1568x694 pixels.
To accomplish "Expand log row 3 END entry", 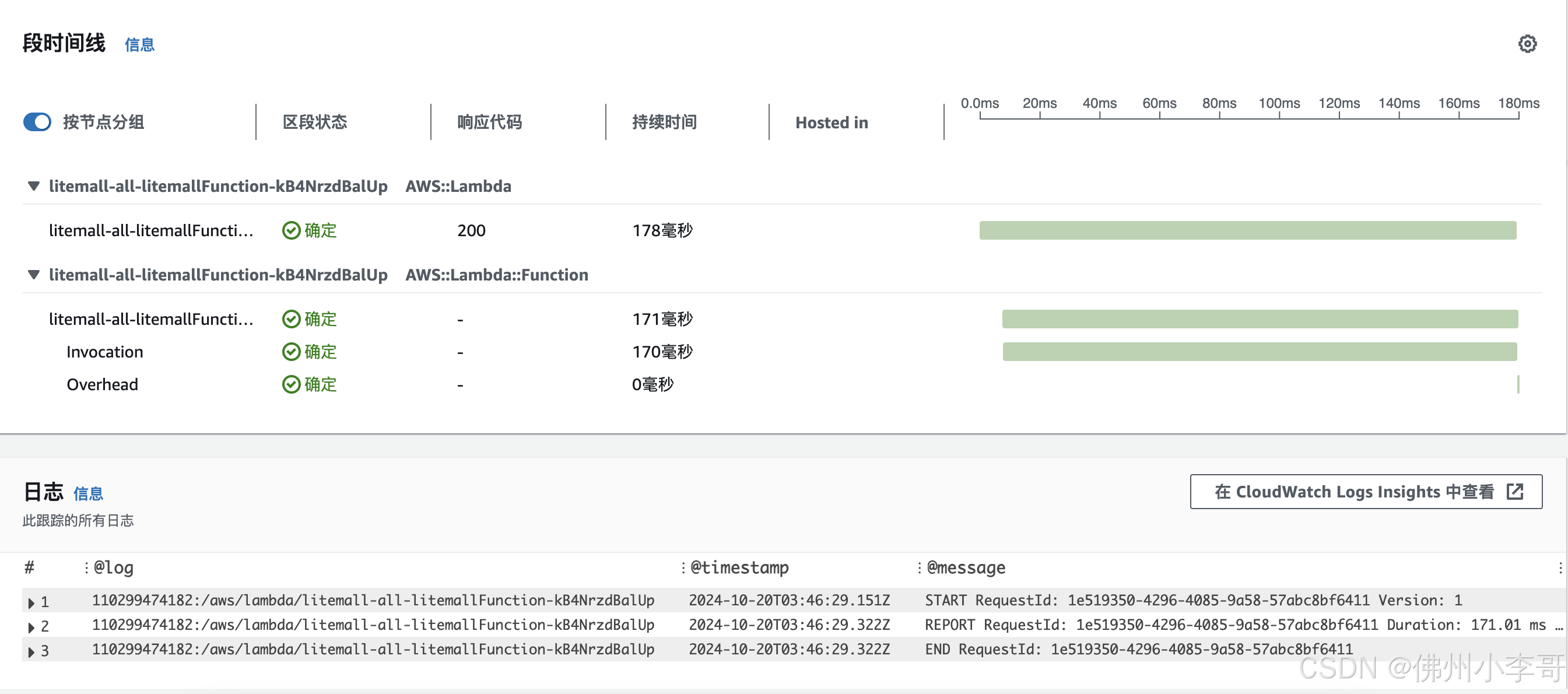I will click(31, 651).
